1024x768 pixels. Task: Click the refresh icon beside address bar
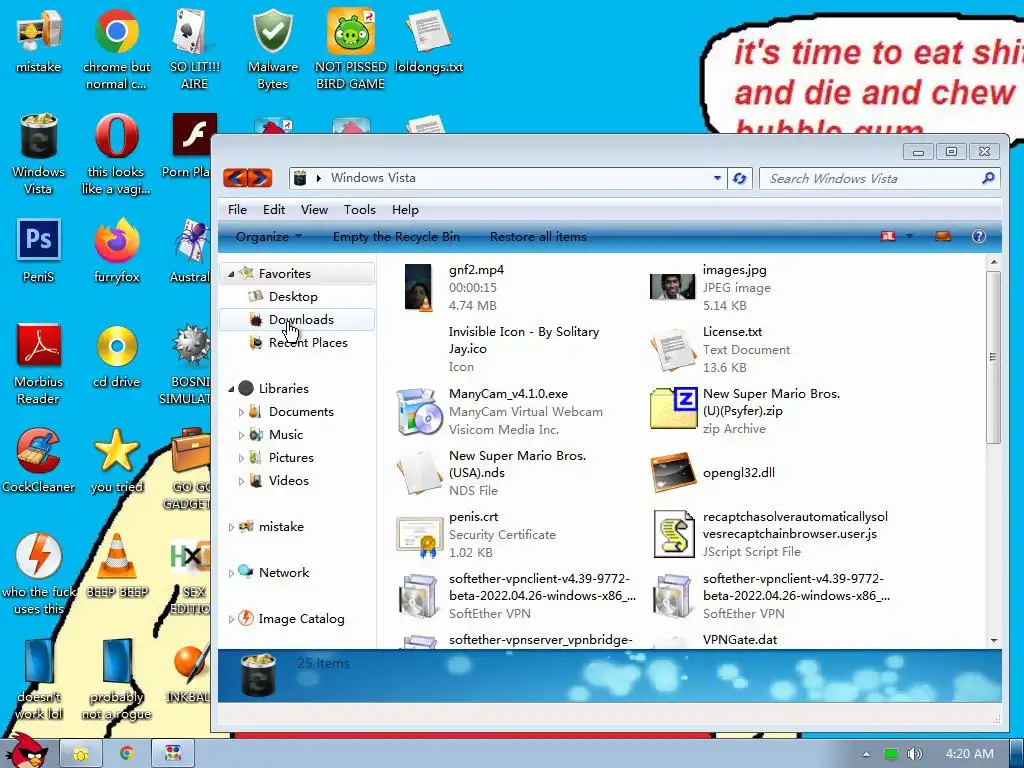740,178
